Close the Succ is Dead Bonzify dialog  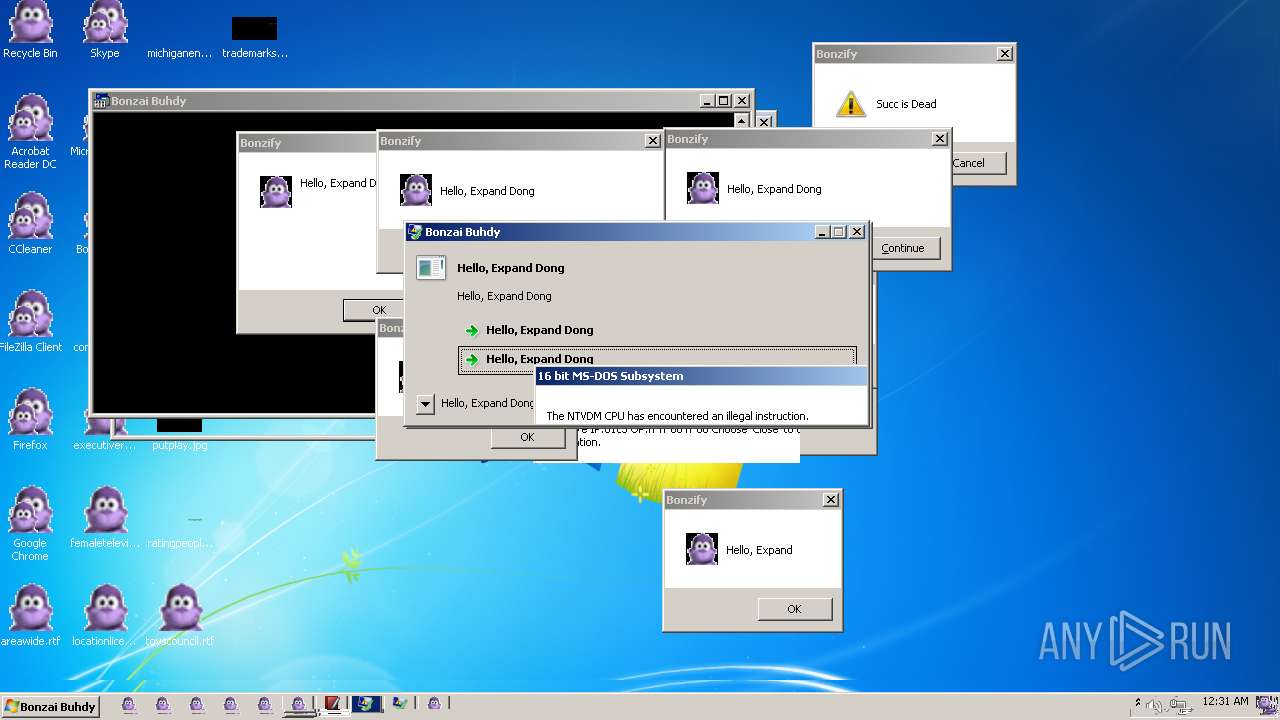pyautogui.click(x=1005, y=54)
